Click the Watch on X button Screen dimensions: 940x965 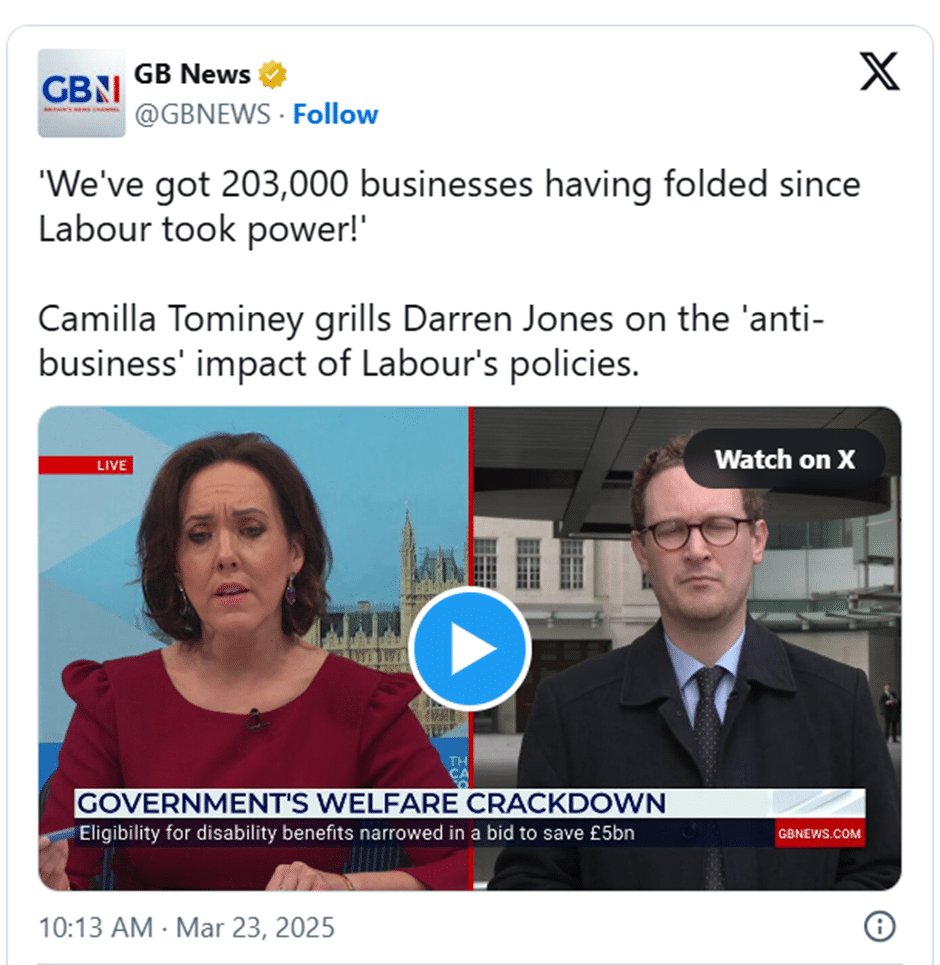tap(784, 460)
